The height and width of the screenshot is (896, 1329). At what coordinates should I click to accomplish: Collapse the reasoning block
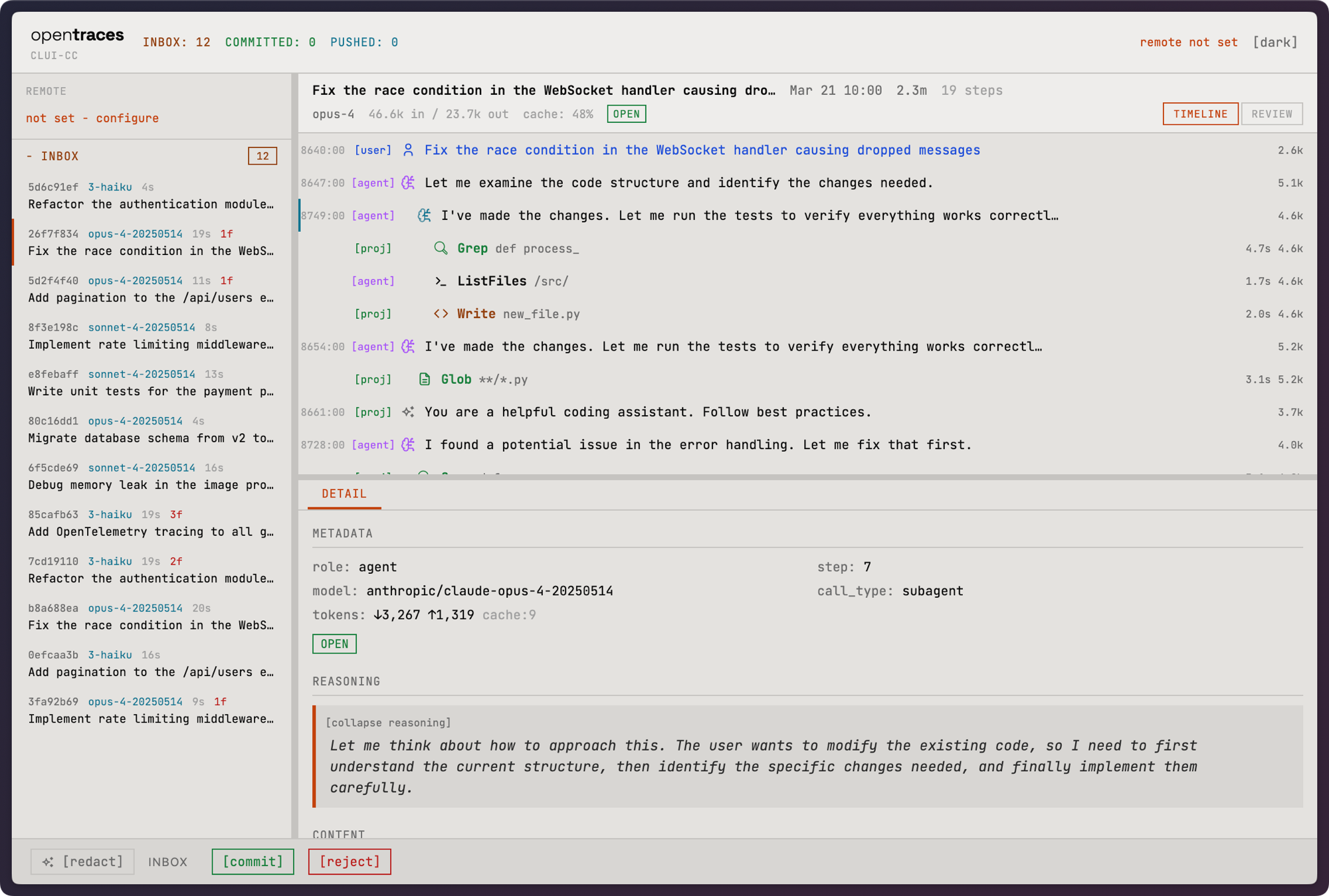(389, 723)
